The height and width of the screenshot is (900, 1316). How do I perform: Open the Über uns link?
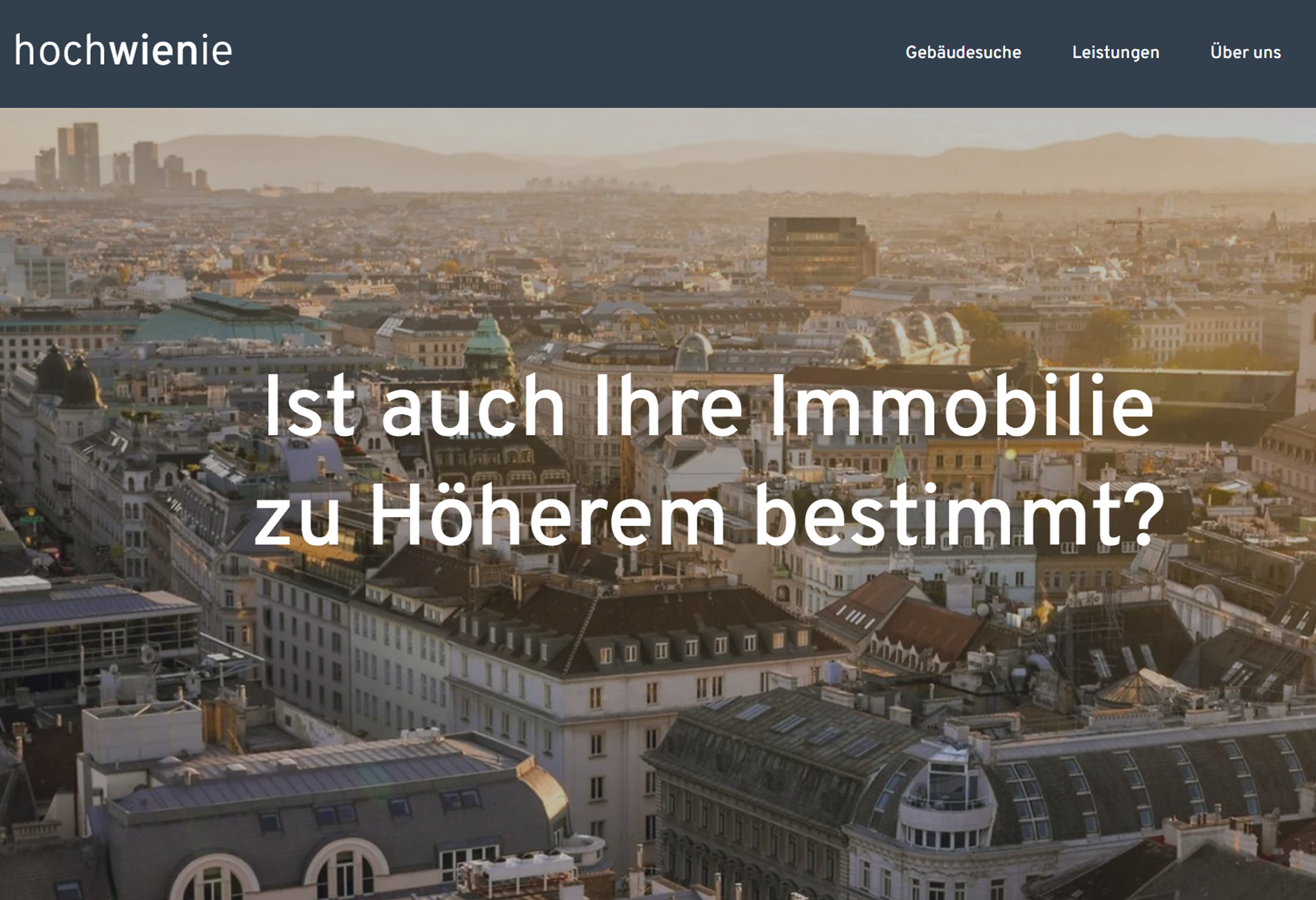click(x=1245, y=52)
